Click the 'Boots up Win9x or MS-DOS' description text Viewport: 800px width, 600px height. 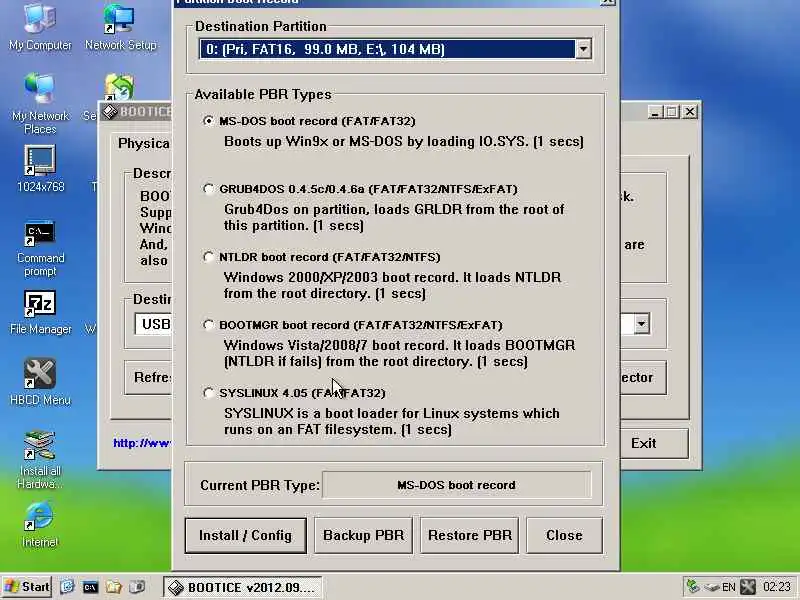pos(404,141)
